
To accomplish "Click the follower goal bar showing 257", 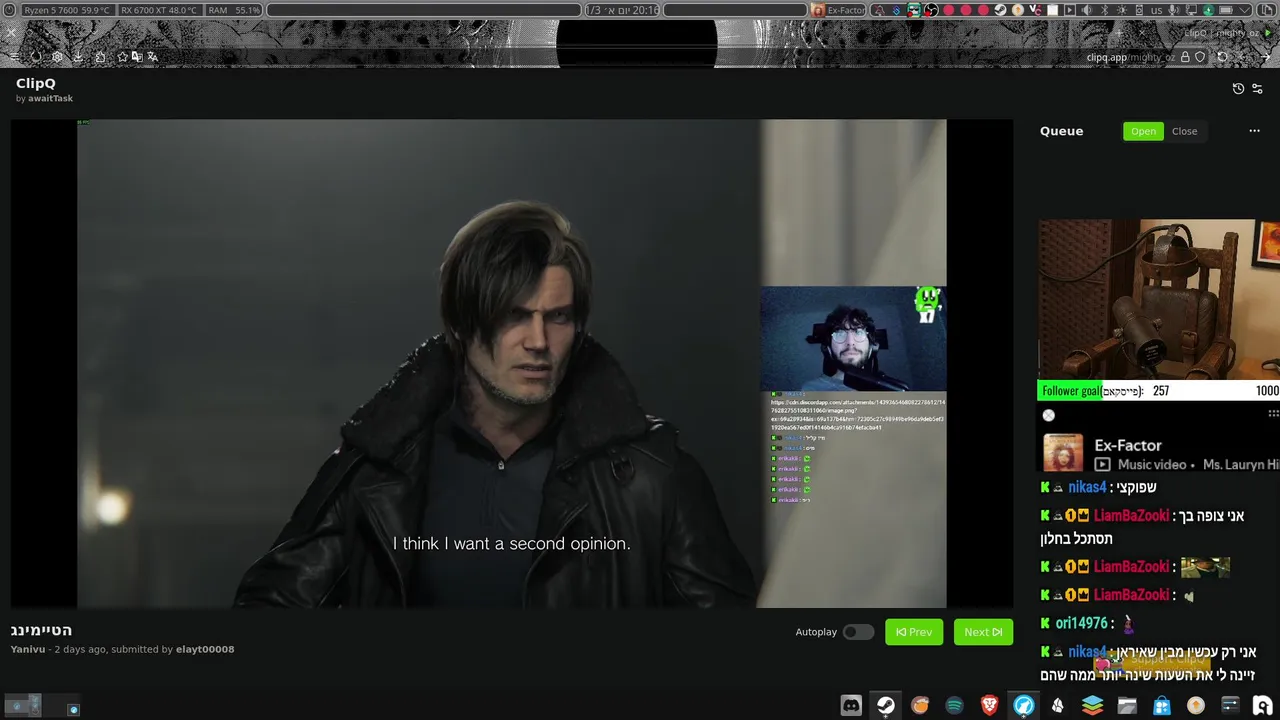I will tap(1159, 391).
